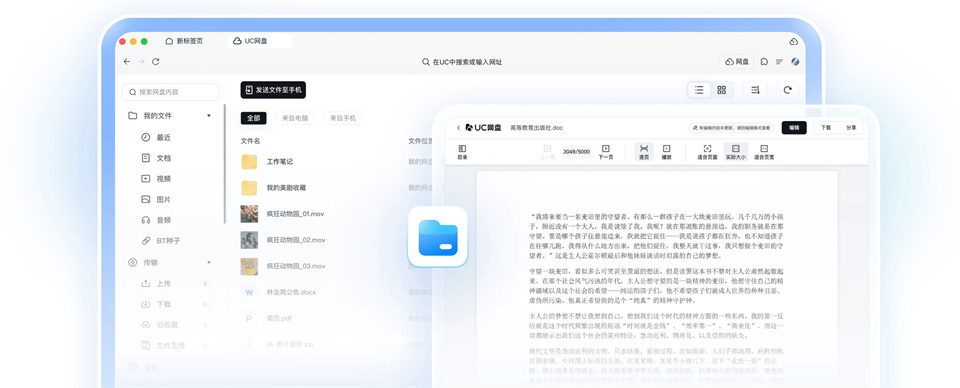Screen dimensions: 960x388
Task: Click the 文件名 column header
Action: [x=250, y=141]
